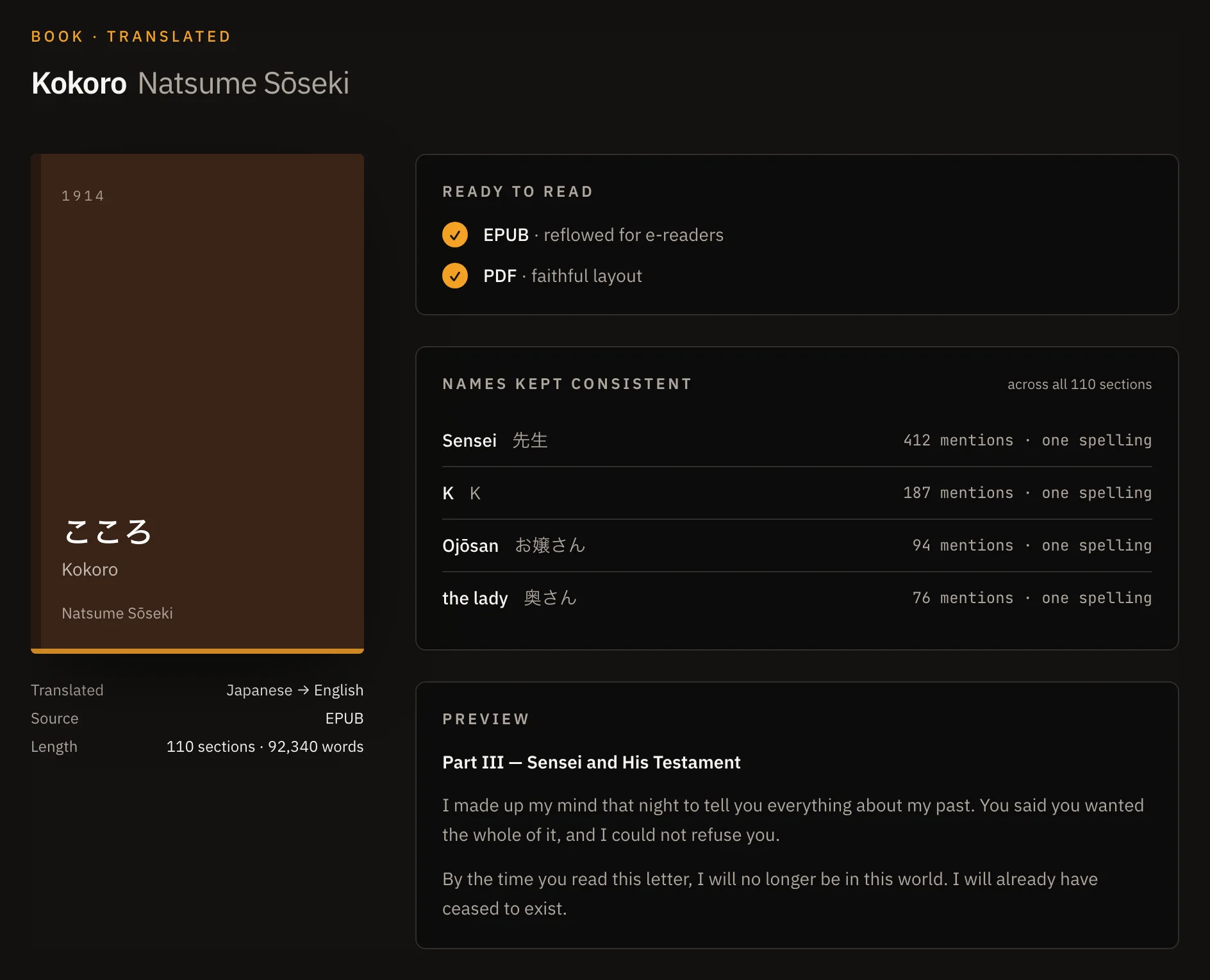
Task: Click the 412 mentions count for Sensei
Action: coord(958,440)
